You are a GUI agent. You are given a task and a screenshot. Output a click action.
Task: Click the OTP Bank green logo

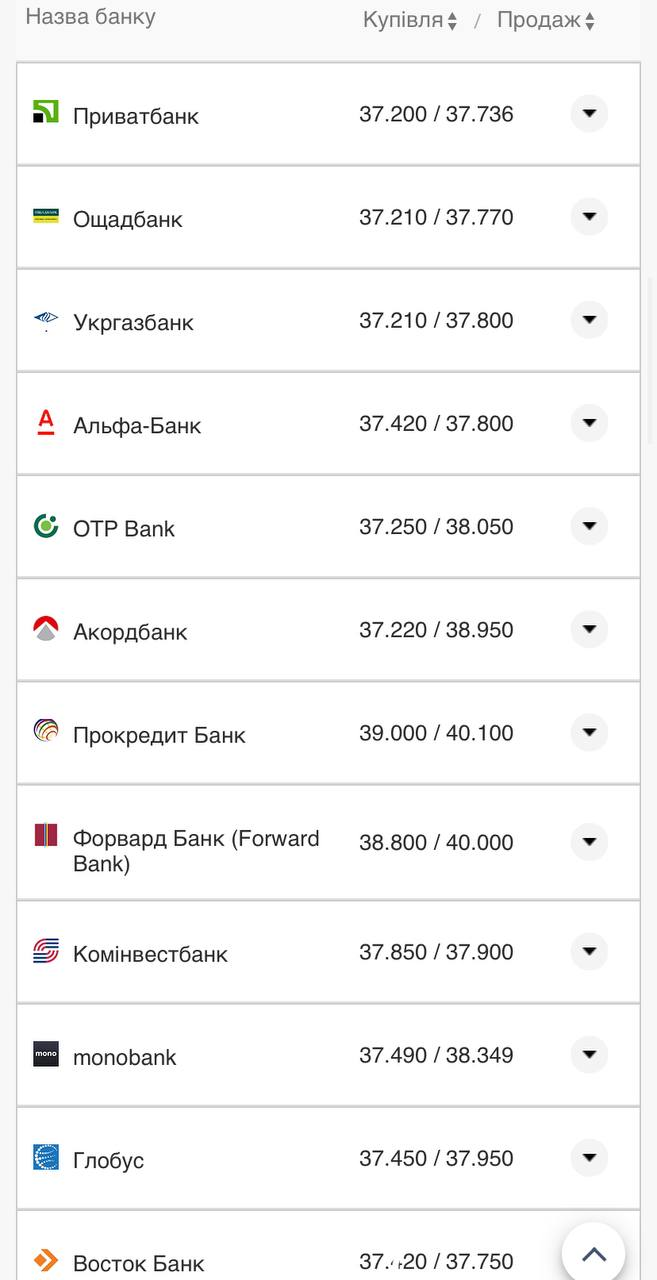click(x=46, y=526)
